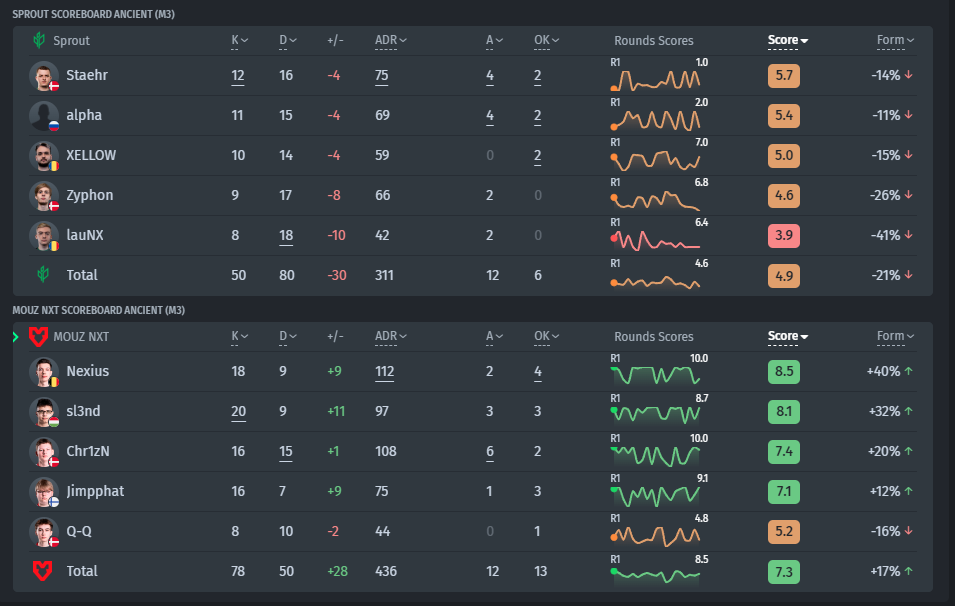Click the Sprout team name in header

point(71,41)
